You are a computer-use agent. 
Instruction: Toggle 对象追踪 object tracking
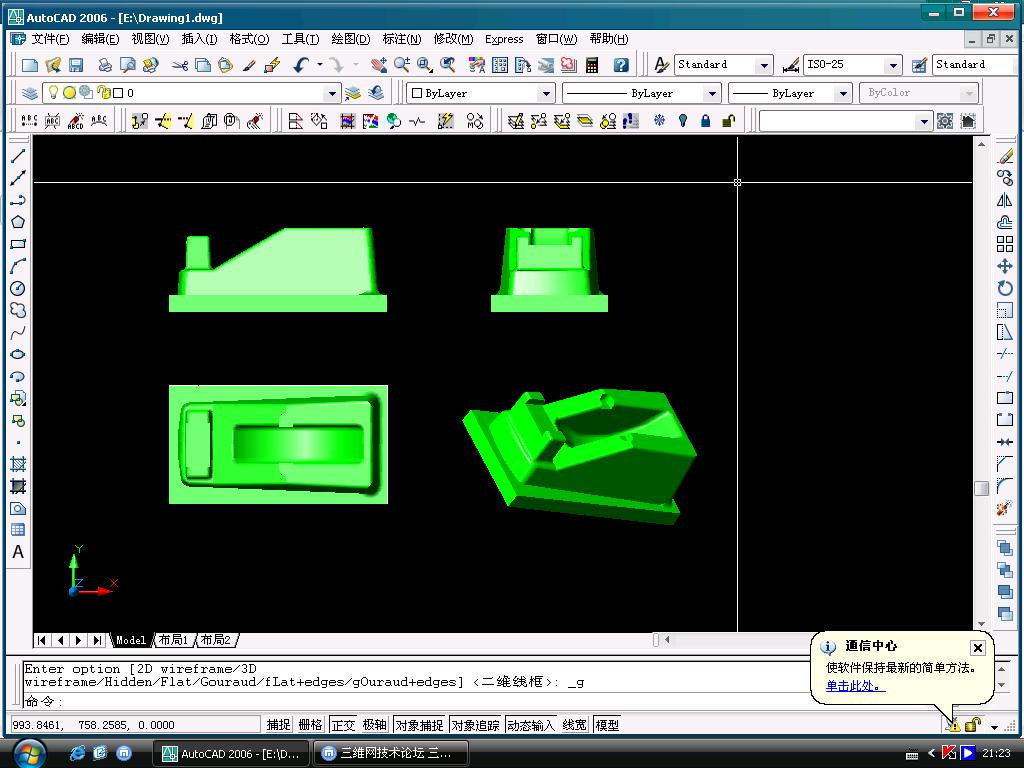(475, 725)
